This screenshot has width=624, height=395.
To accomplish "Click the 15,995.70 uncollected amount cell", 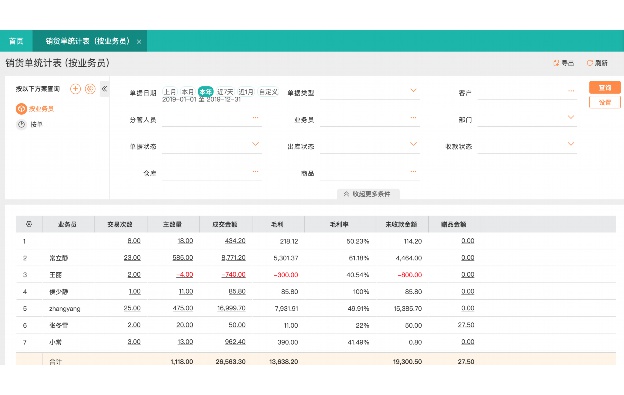I will (408, 308).
